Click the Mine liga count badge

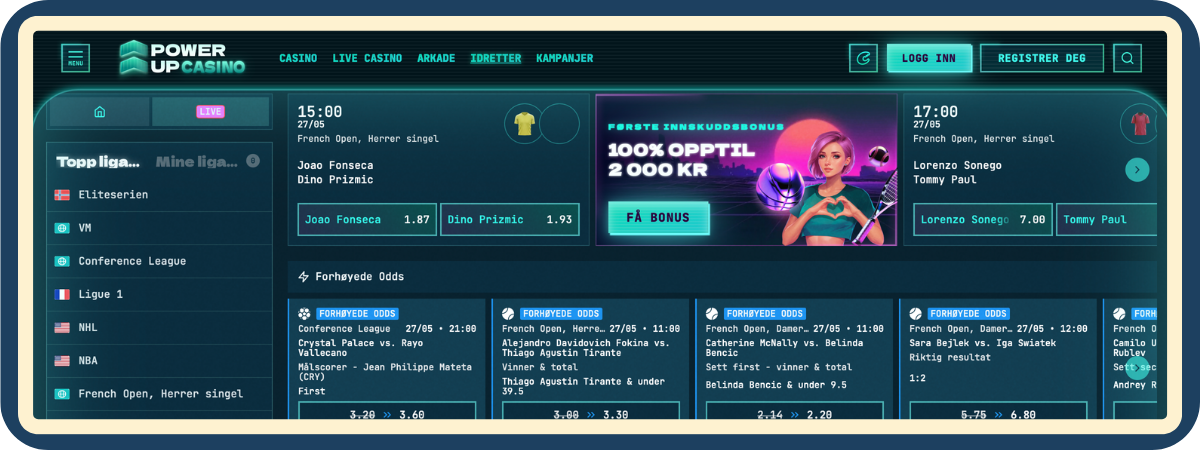(x=253, y=160)
